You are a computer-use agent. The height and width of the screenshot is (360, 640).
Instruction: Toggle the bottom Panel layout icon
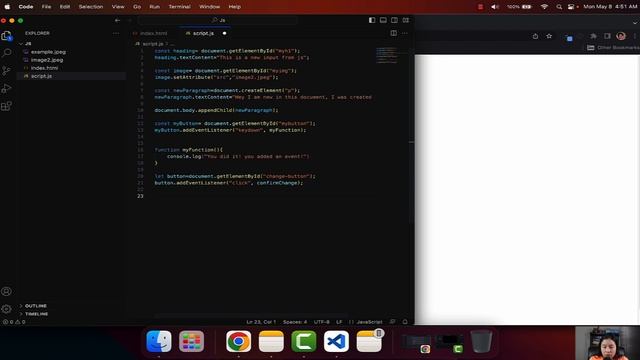[x=383, y=20]
